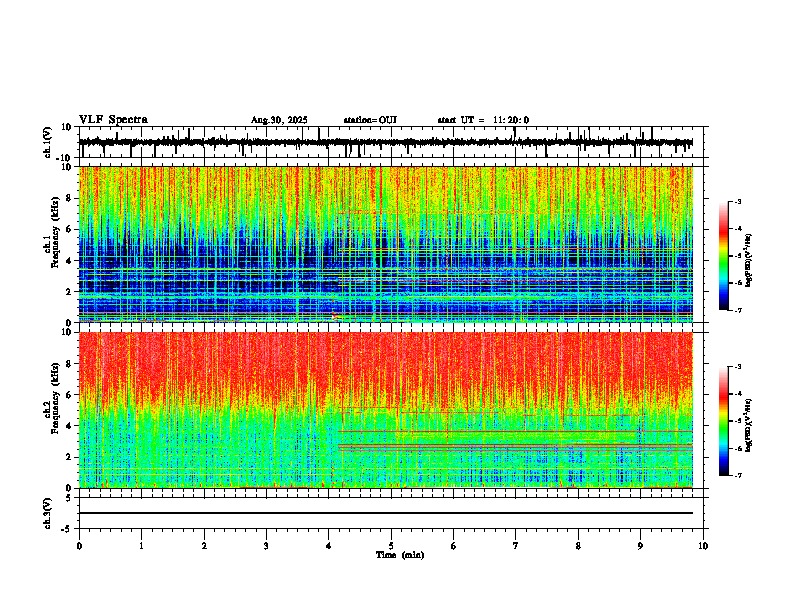The image size is (792, 612).
Task: Click time-axis tick label "9"
Action: 640,546
